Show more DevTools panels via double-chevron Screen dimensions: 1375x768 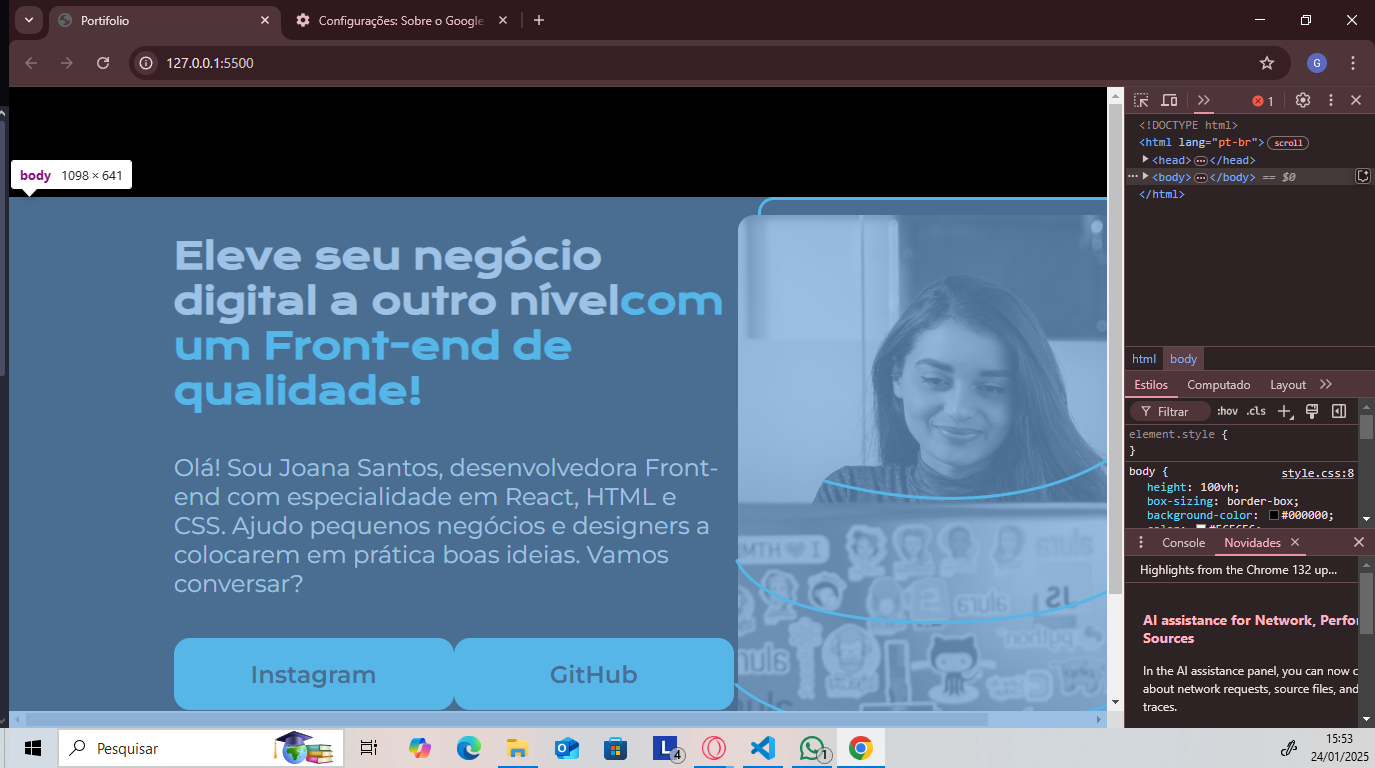tap(1204, 101)
